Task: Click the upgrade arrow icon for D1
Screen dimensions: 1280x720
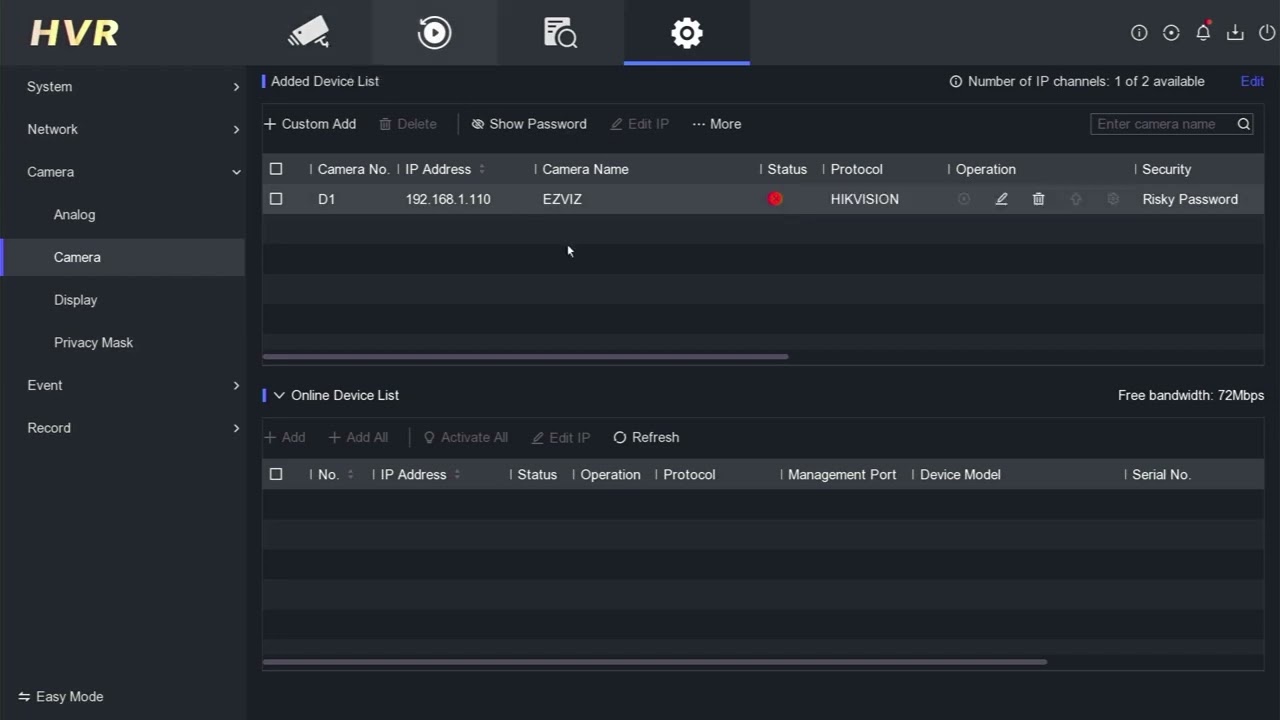Action: (1076, 199)
